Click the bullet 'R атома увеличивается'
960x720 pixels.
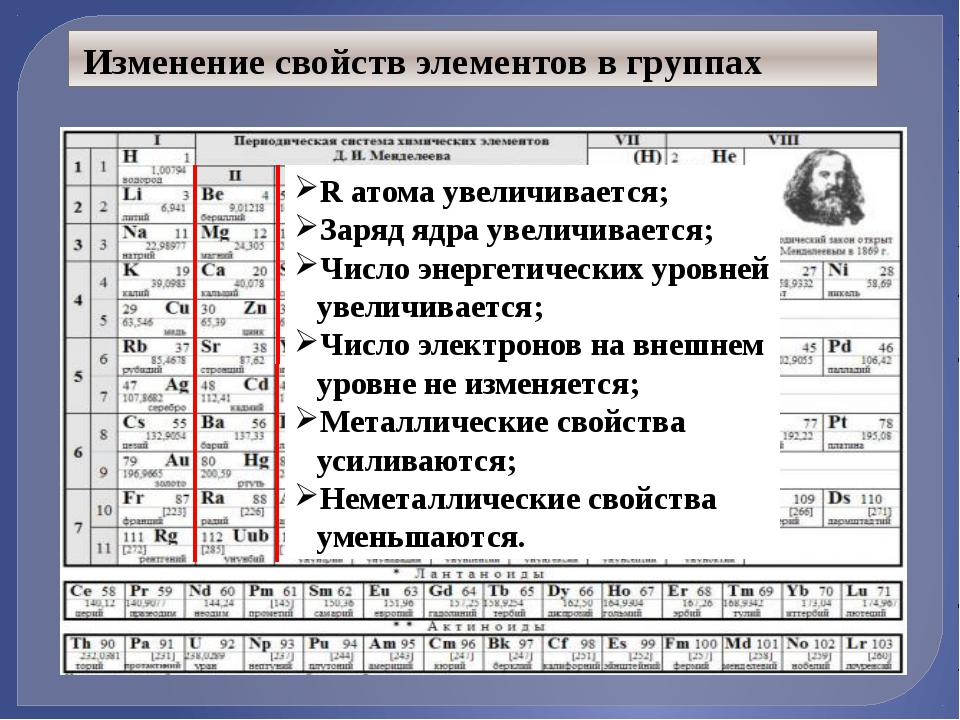482,192
